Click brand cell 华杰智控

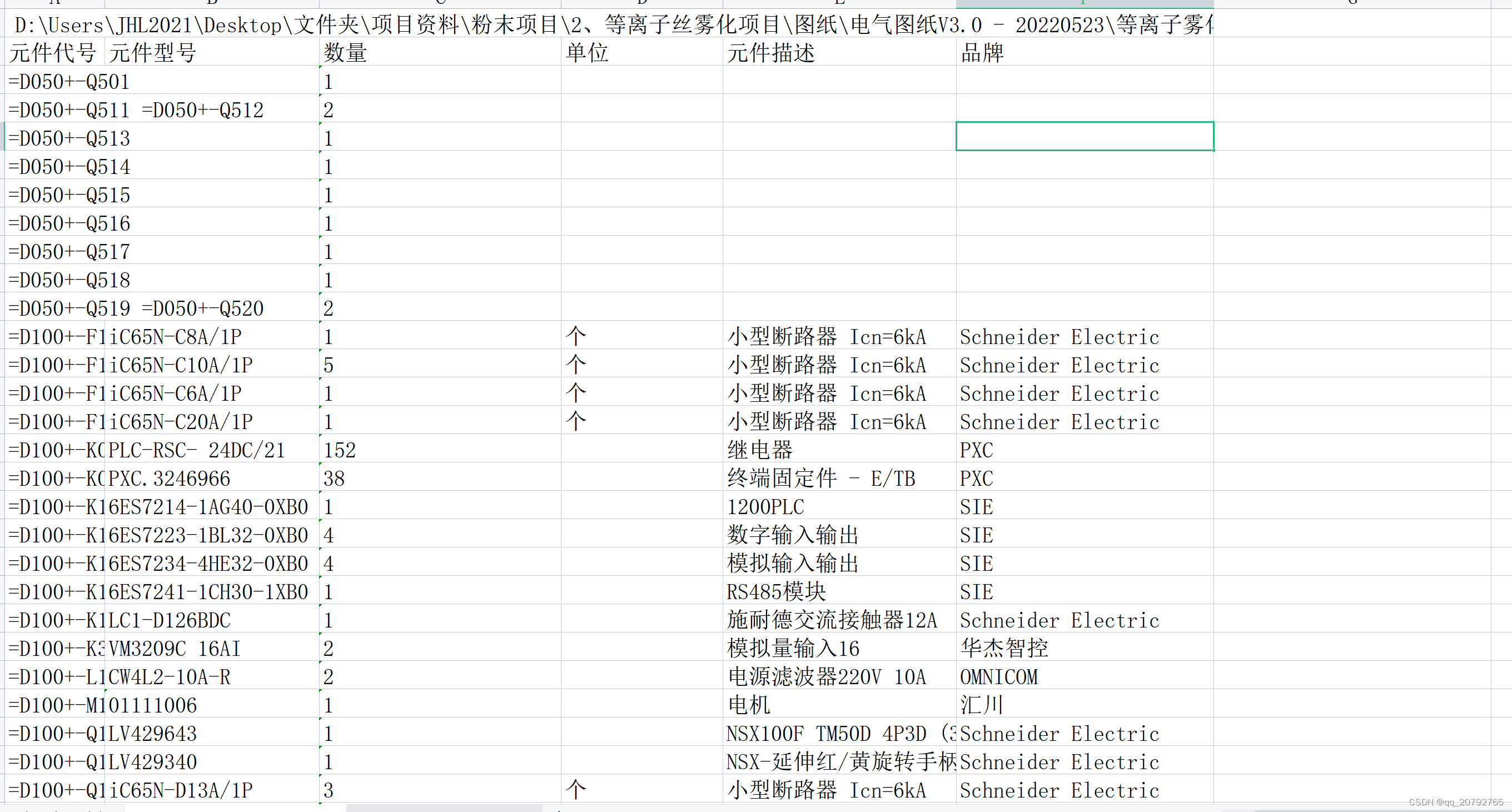tap(1085, 646)
